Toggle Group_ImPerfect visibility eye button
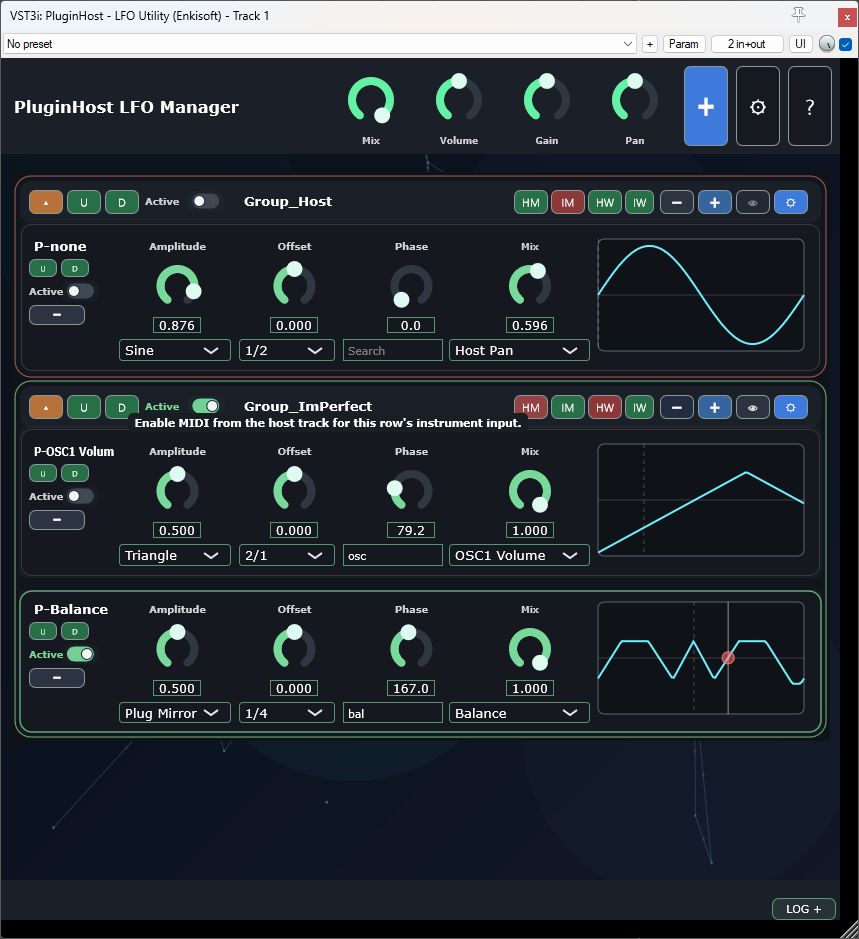 tap(753, 407)
